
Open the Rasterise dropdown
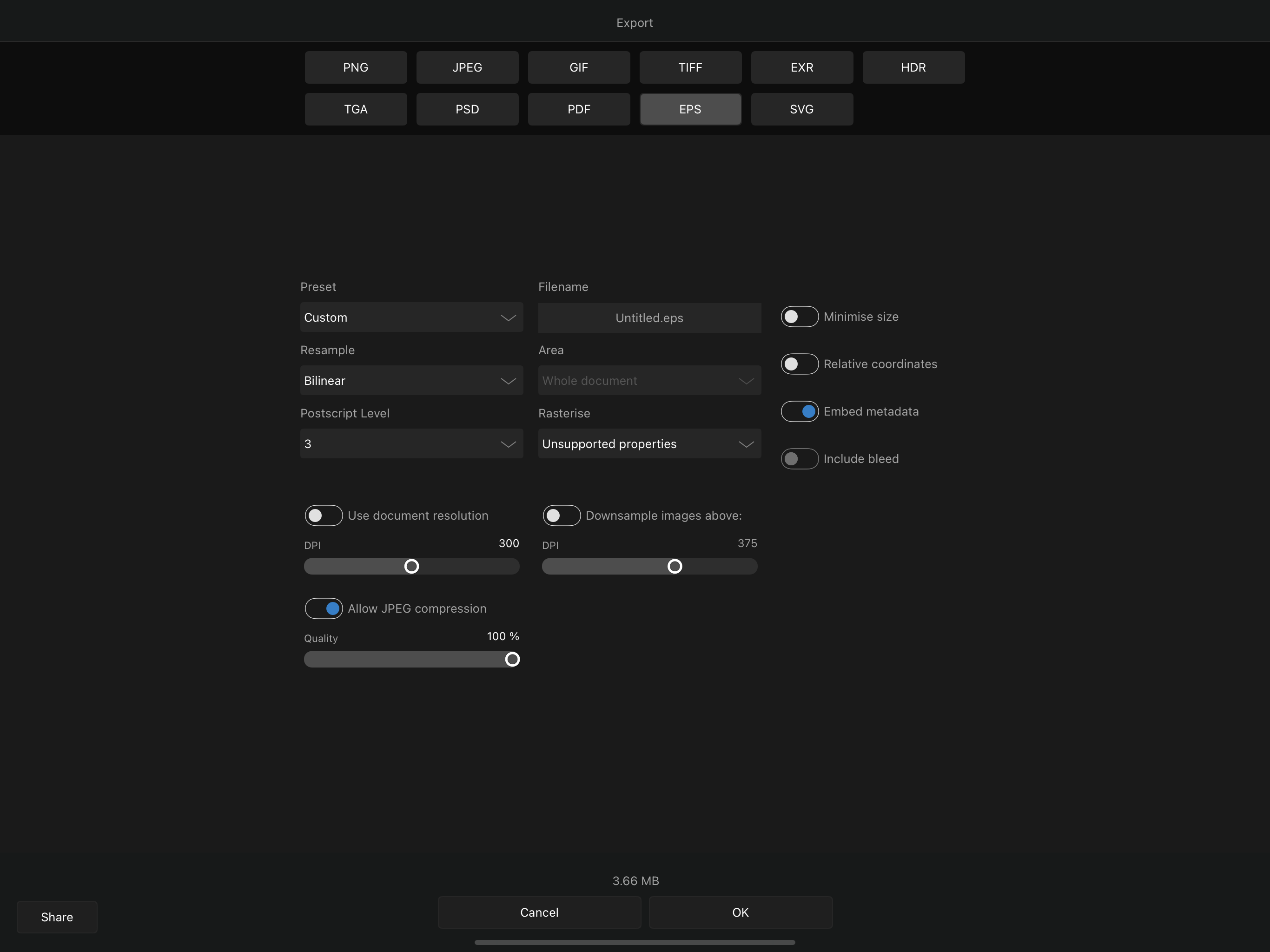coord(649,443)
